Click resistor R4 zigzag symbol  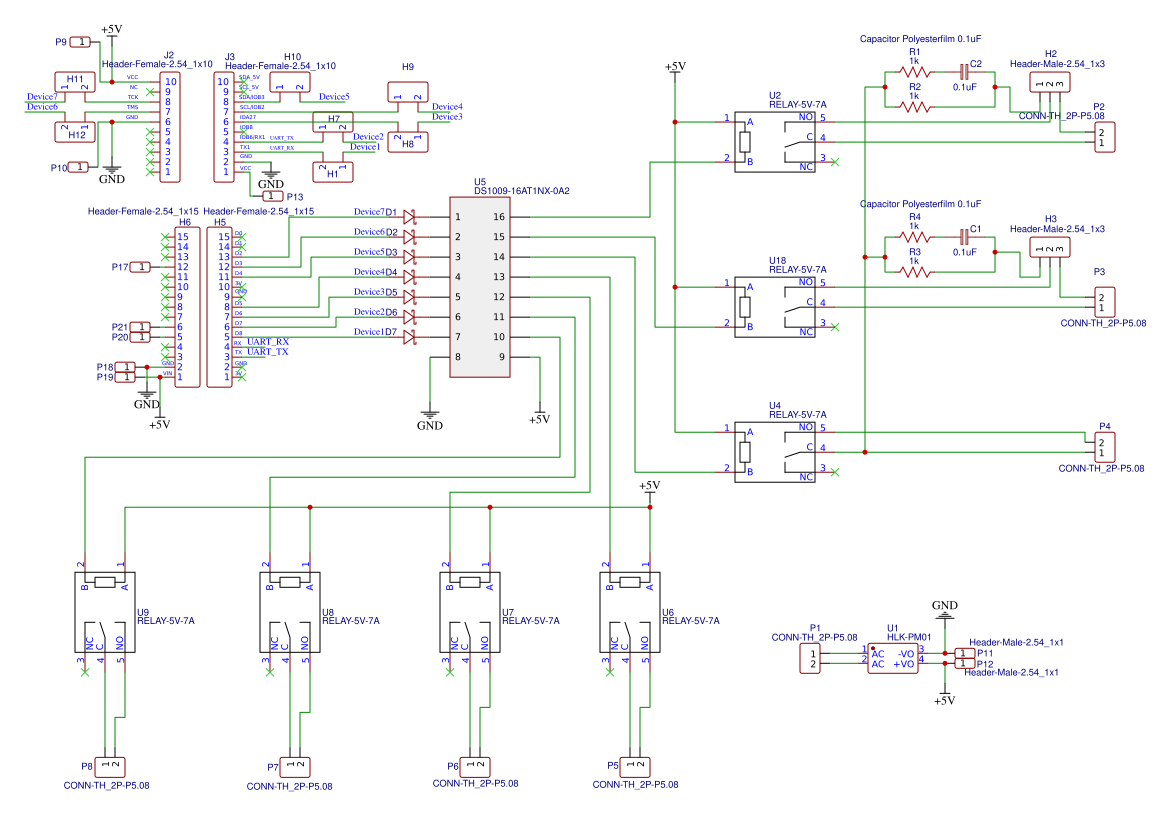[x=915, y=237]
